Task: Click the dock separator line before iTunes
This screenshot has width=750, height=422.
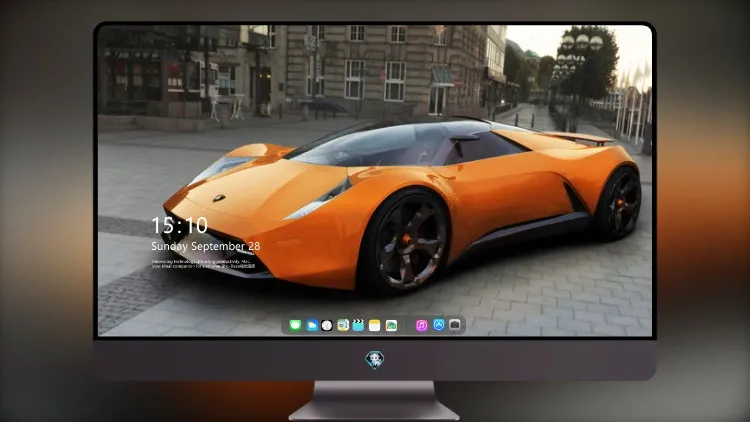Action: coord(407,325)
